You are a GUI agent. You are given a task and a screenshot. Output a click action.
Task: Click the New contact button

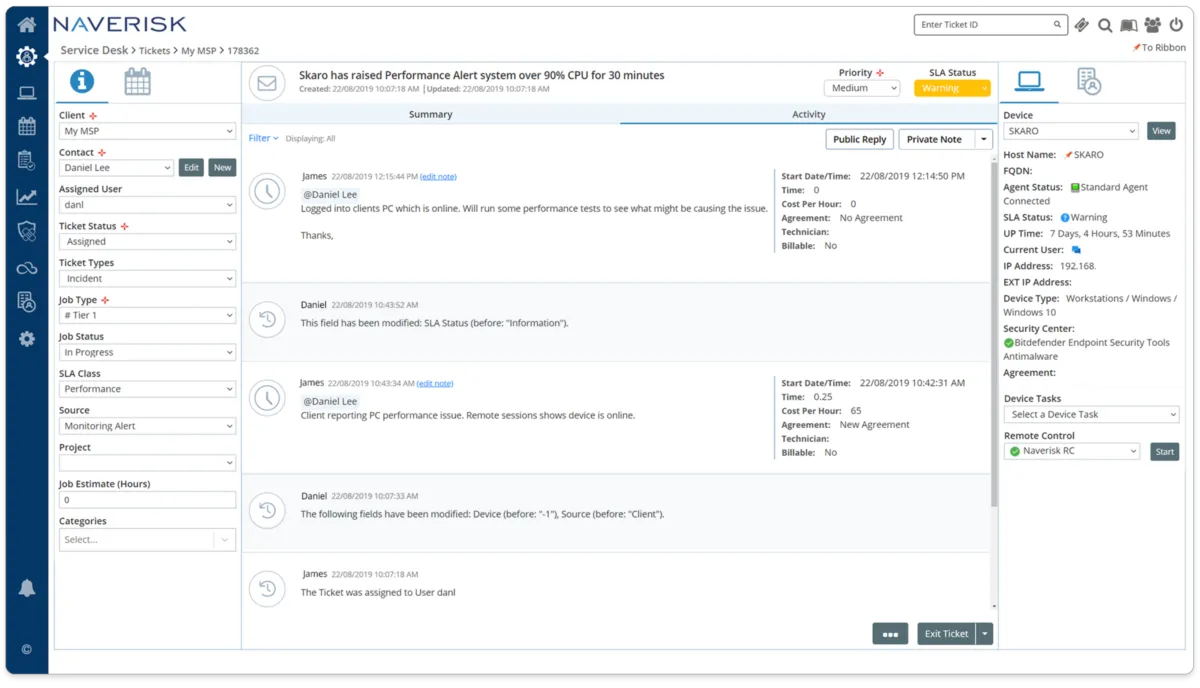pos(223,168)
